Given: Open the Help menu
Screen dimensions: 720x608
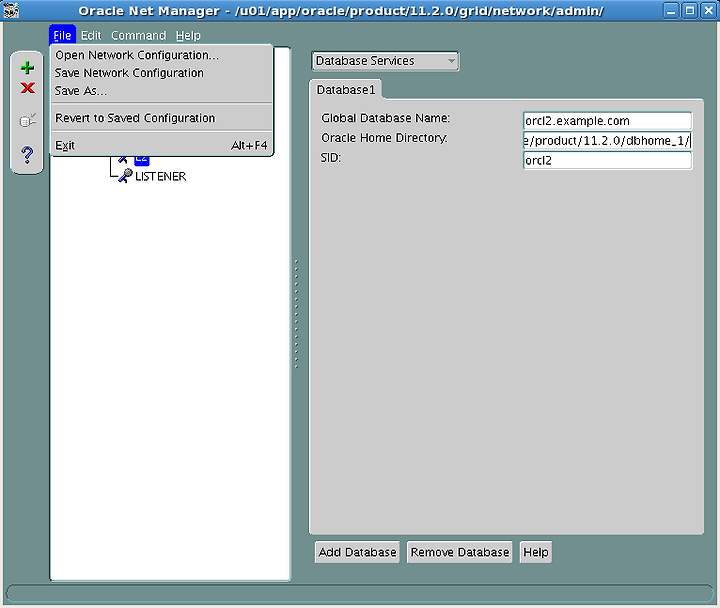Looking at the screenshot, I should pyautogui.click(x=188, y=35).
